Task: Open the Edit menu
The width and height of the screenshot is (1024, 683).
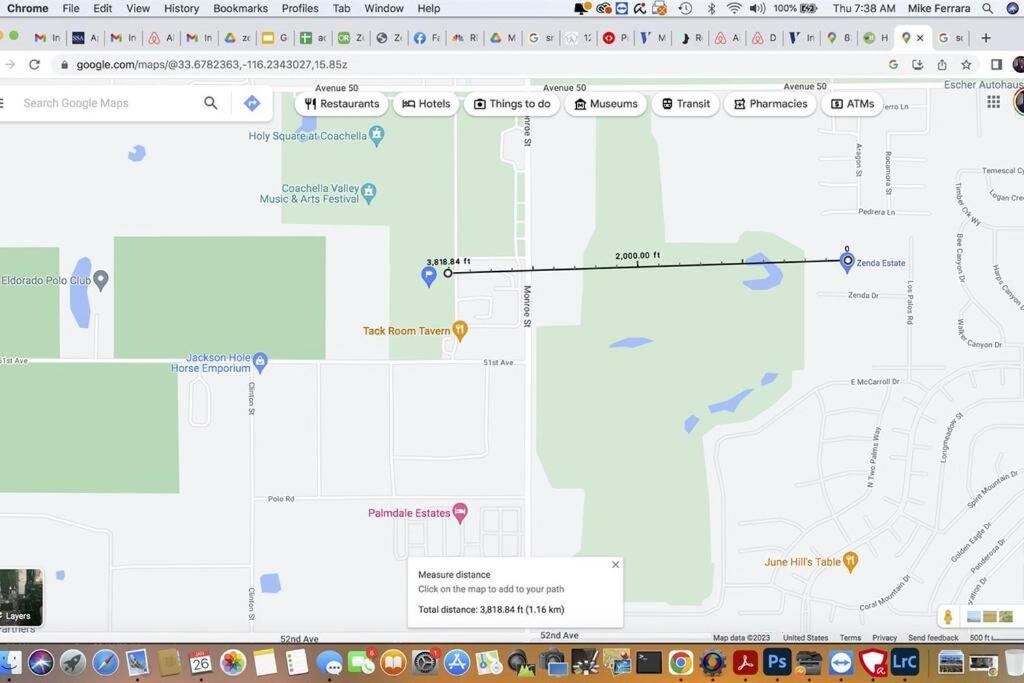Action: (103, 8)
